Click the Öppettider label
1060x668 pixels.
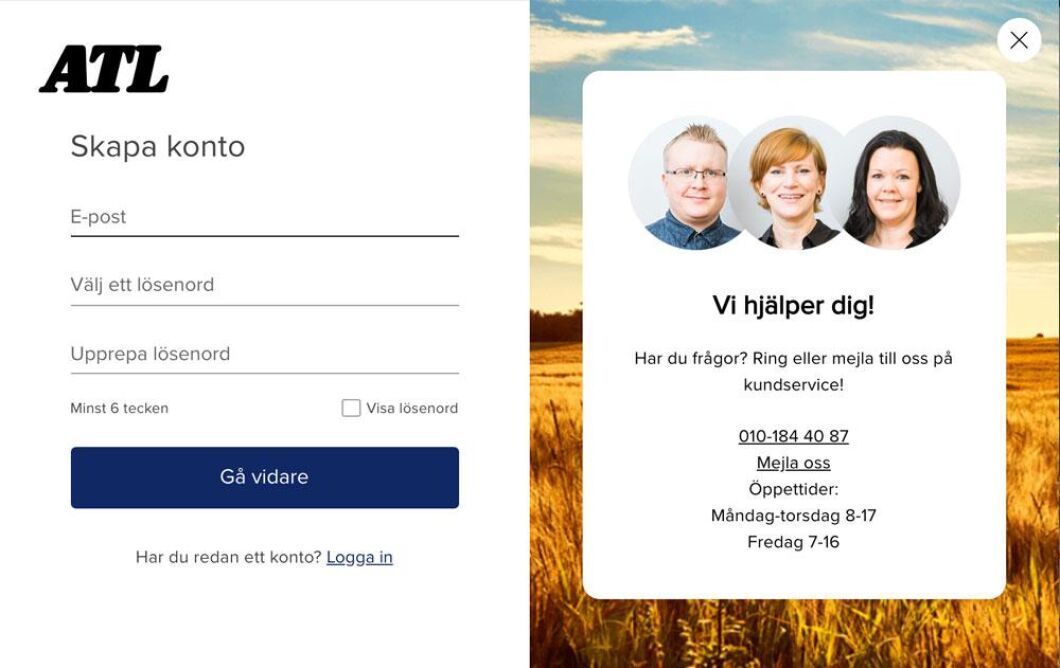[x=793, y=489]
